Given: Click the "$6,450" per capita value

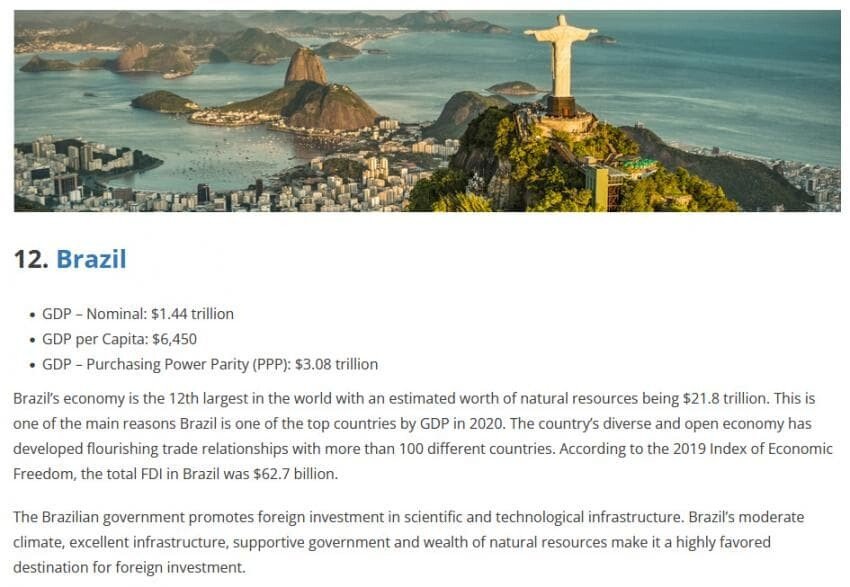Looking at the screenshot, I should (175, 339).
